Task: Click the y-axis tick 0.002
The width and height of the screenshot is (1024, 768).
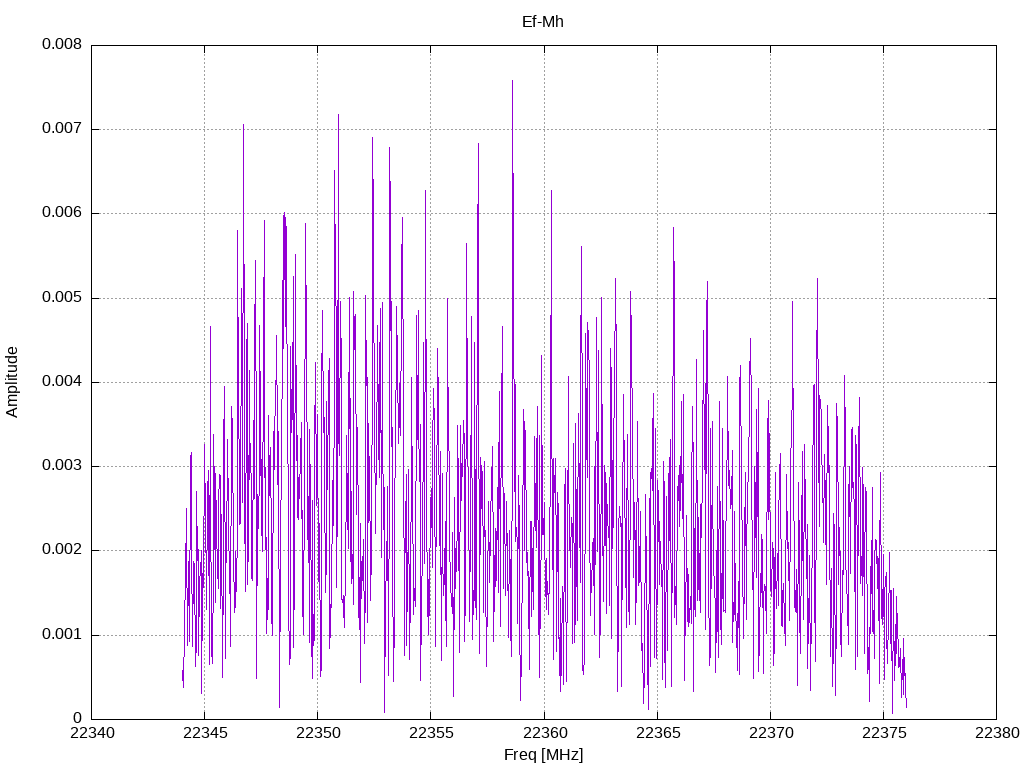Action: coord(62,550)
